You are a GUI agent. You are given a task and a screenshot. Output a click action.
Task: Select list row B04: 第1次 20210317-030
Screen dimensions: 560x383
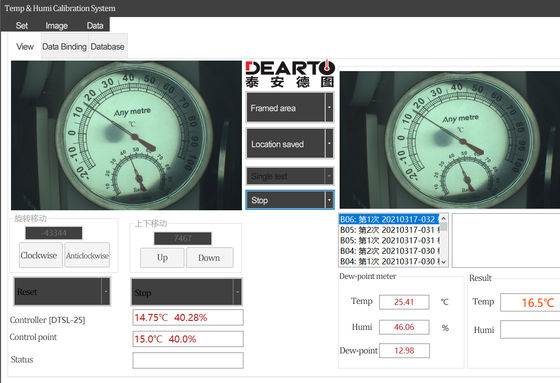(x=389, y=261)
